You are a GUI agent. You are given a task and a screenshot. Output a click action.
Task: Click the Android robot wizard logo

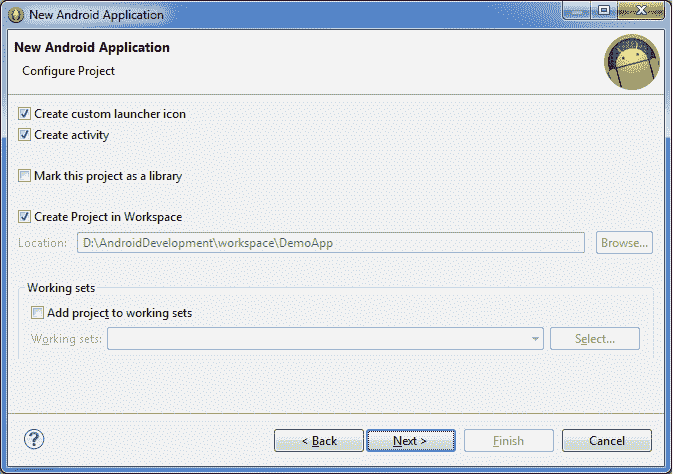(x=632, y=62)
